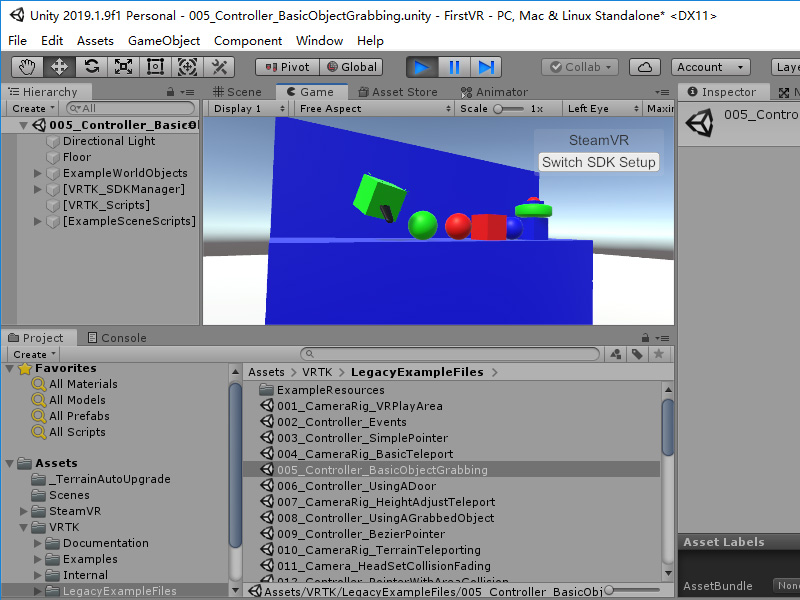Open the Account dropdown
The image size is (800, 600).
711,67
